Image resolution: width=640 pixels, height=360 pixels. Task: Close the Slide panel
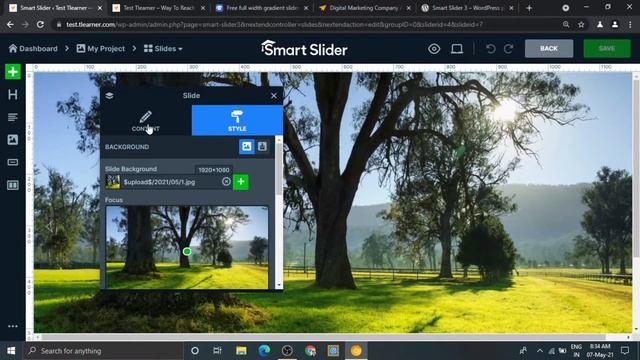click(x=273, y=96)
